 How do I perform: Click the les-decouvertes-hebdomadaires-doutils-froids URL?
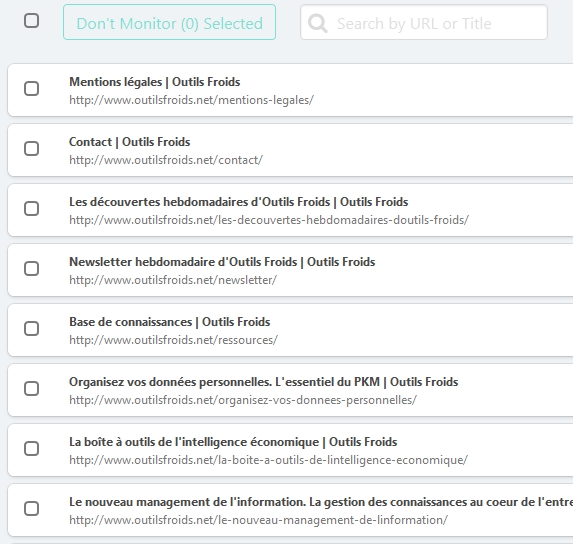pyautogui.click(x=269, y=220)
